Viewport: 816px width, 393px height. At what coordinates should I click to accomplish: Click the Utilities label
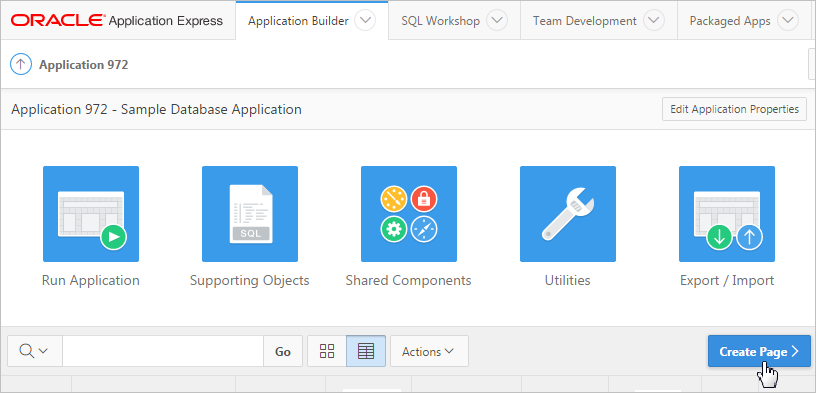[568, 281]
